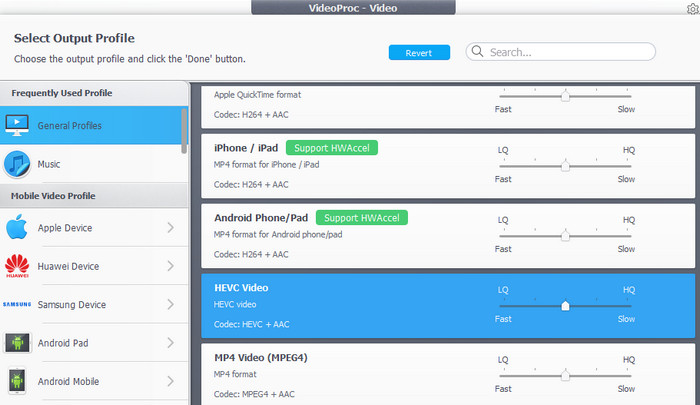Screen dimensions: 700x405
Task: Select the MP4 Video (MPEG4) profile title
Action: 261,358
